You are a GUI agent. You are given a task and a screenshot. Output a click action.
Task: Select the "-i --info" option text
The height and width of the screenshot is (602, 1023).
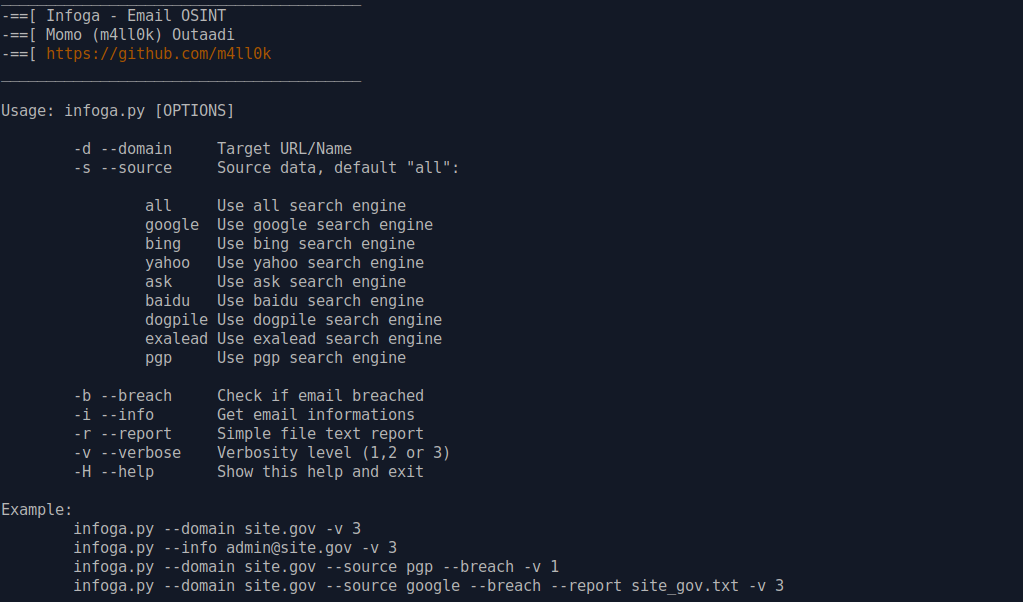pyautogui.click(x=113, y=415)
